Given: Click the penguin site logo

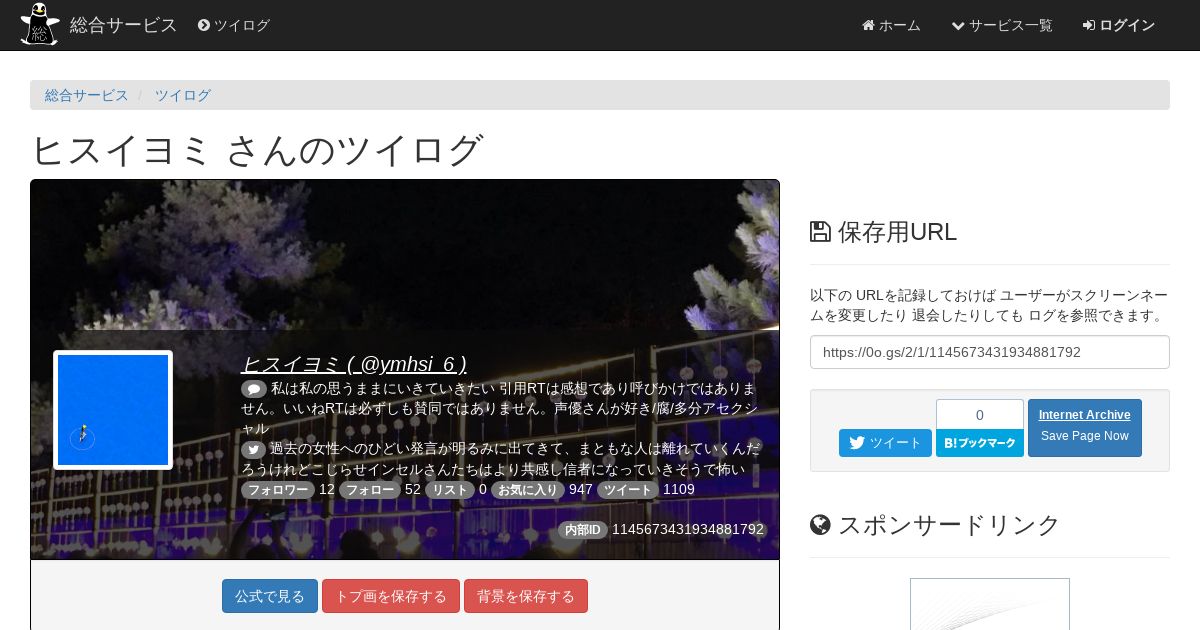Looking at the screenshot, I should [40, 25].
